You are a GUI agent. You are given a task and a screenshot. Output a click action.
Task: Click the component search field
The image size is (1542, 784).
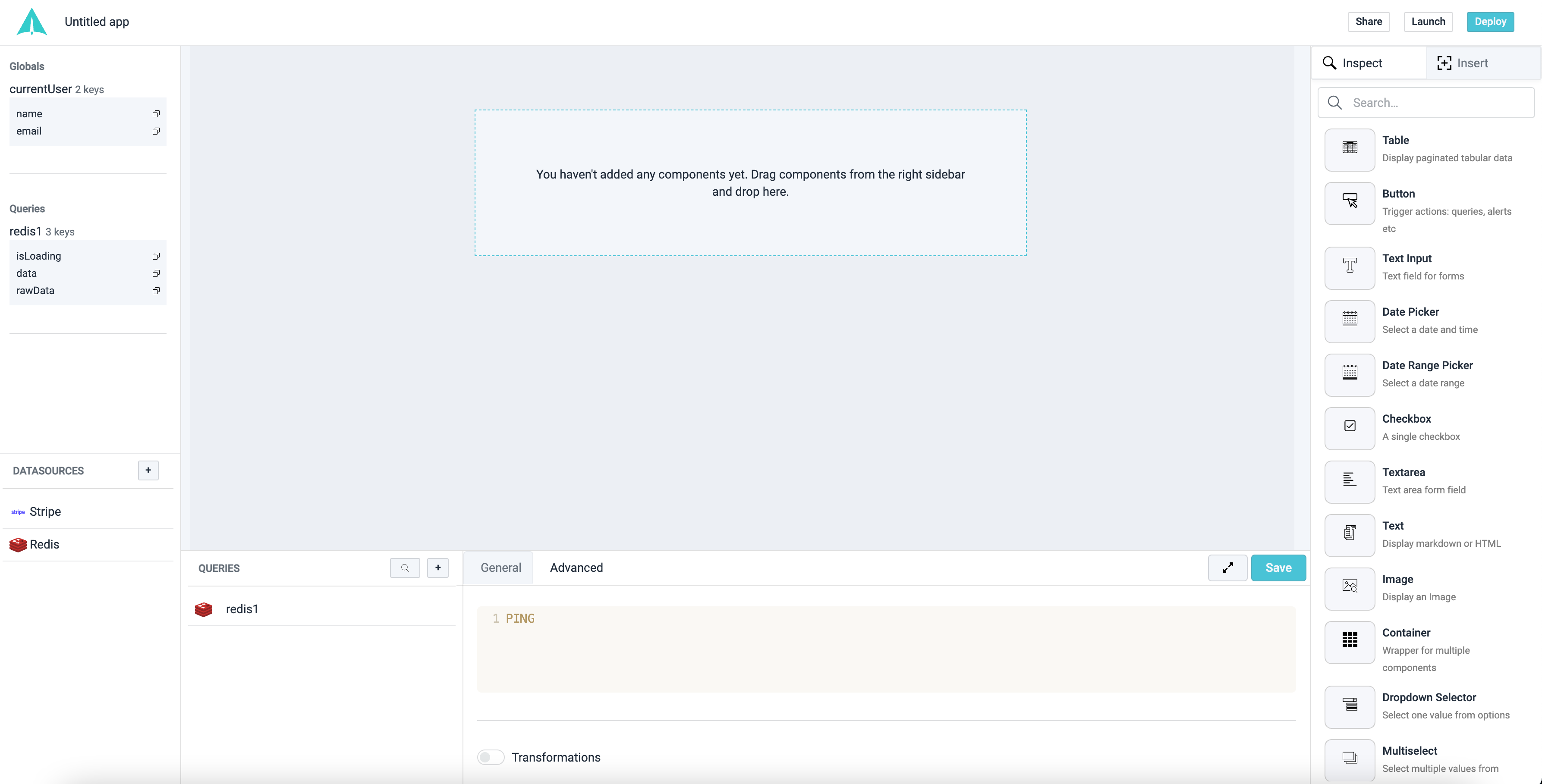click(x=1437, y=103)
